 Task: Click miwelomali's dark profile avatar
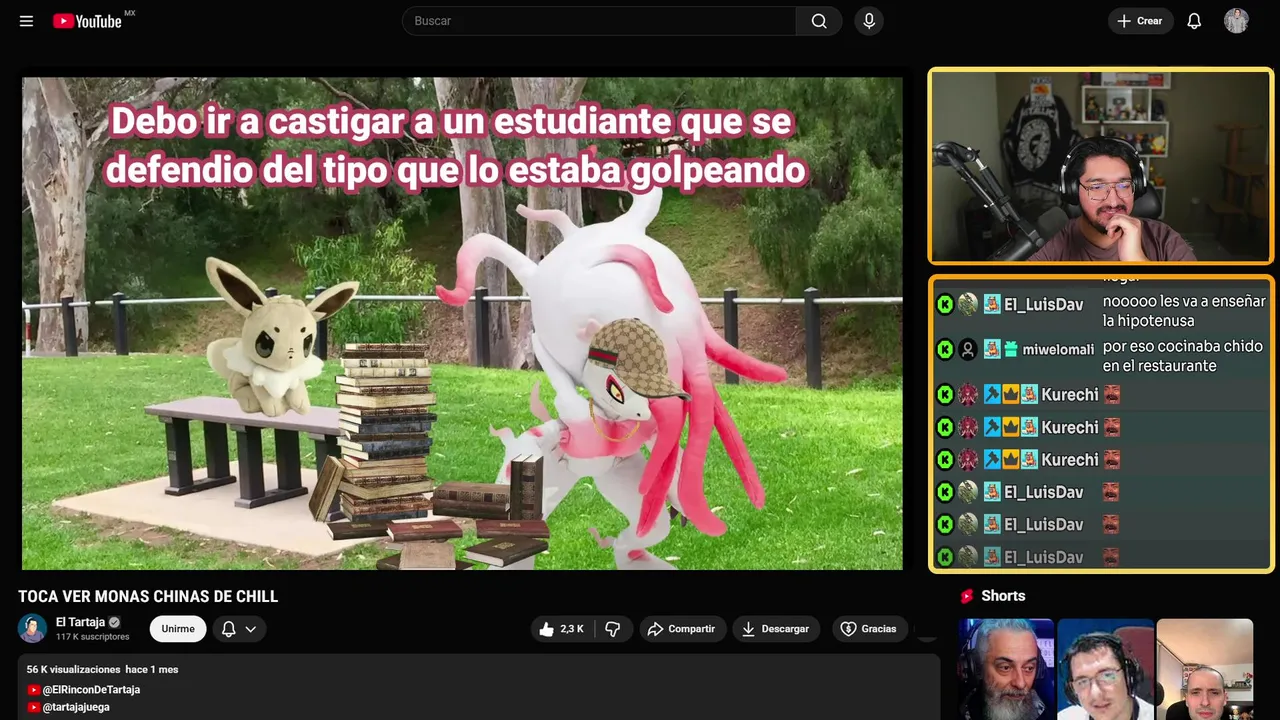coord(968,349)
